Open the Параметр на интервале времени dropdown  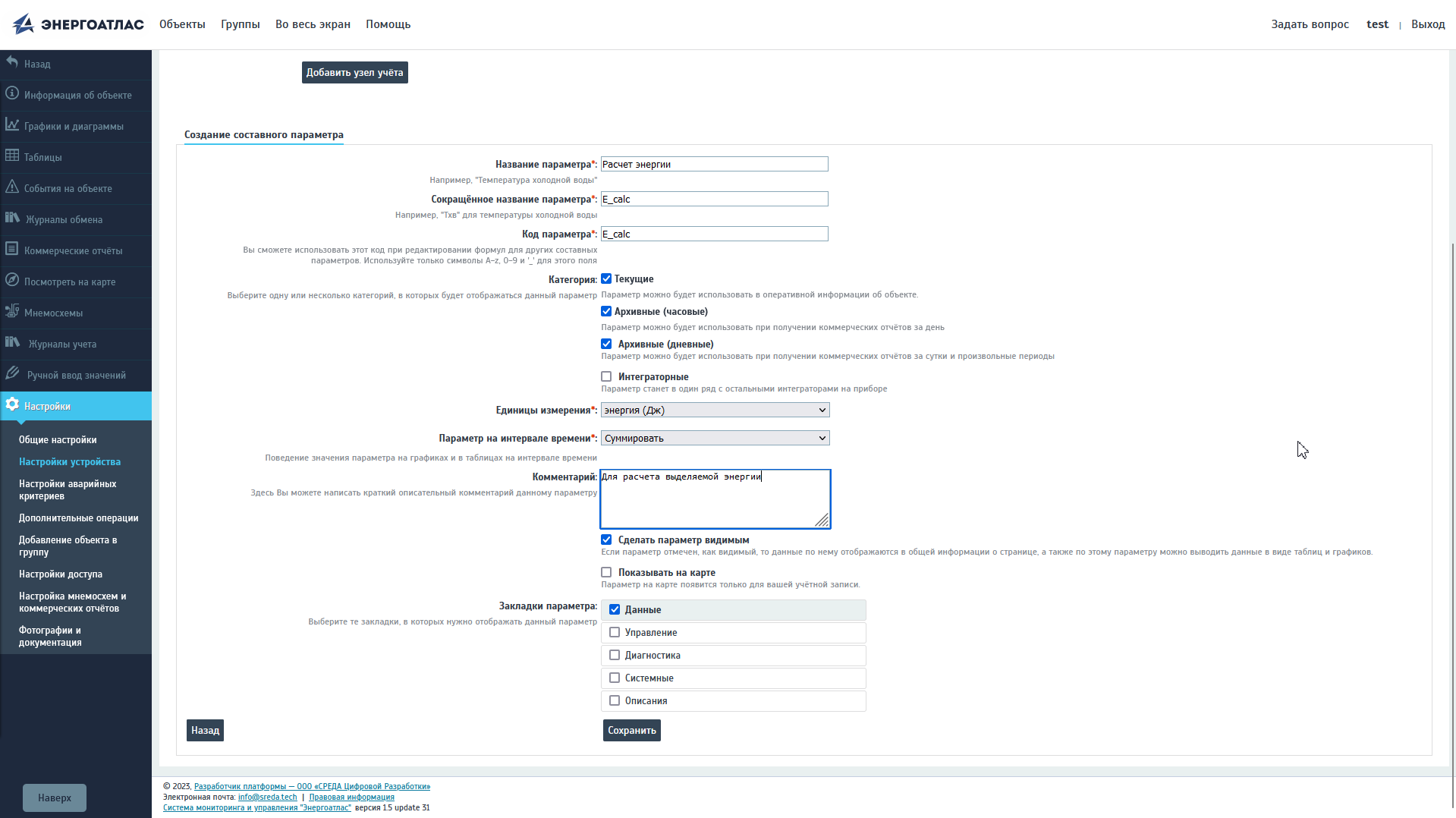[x=715, y=439]
